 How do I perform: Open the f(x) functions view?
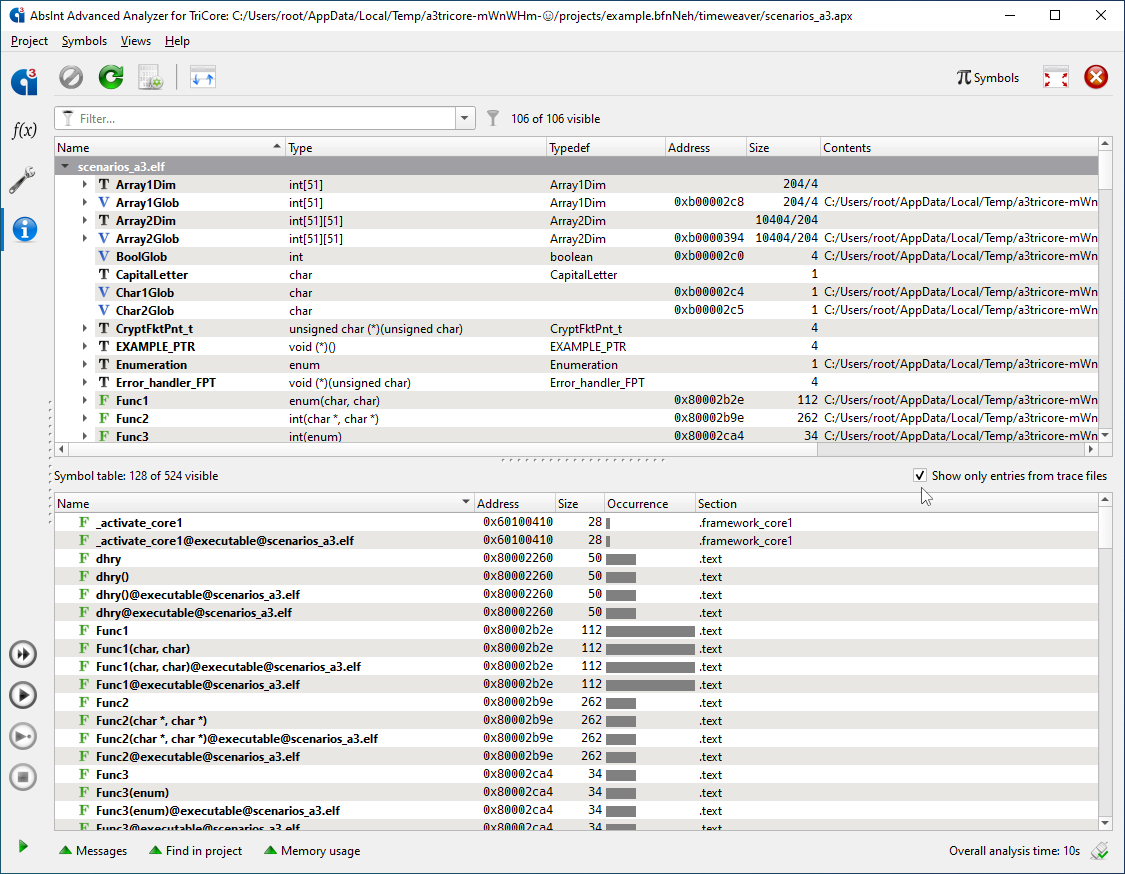coord(24,130)
